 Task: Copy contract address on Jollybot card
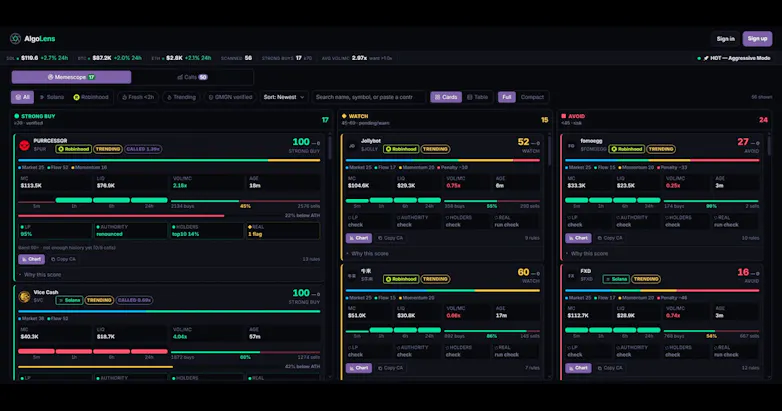tap(391, 238)
